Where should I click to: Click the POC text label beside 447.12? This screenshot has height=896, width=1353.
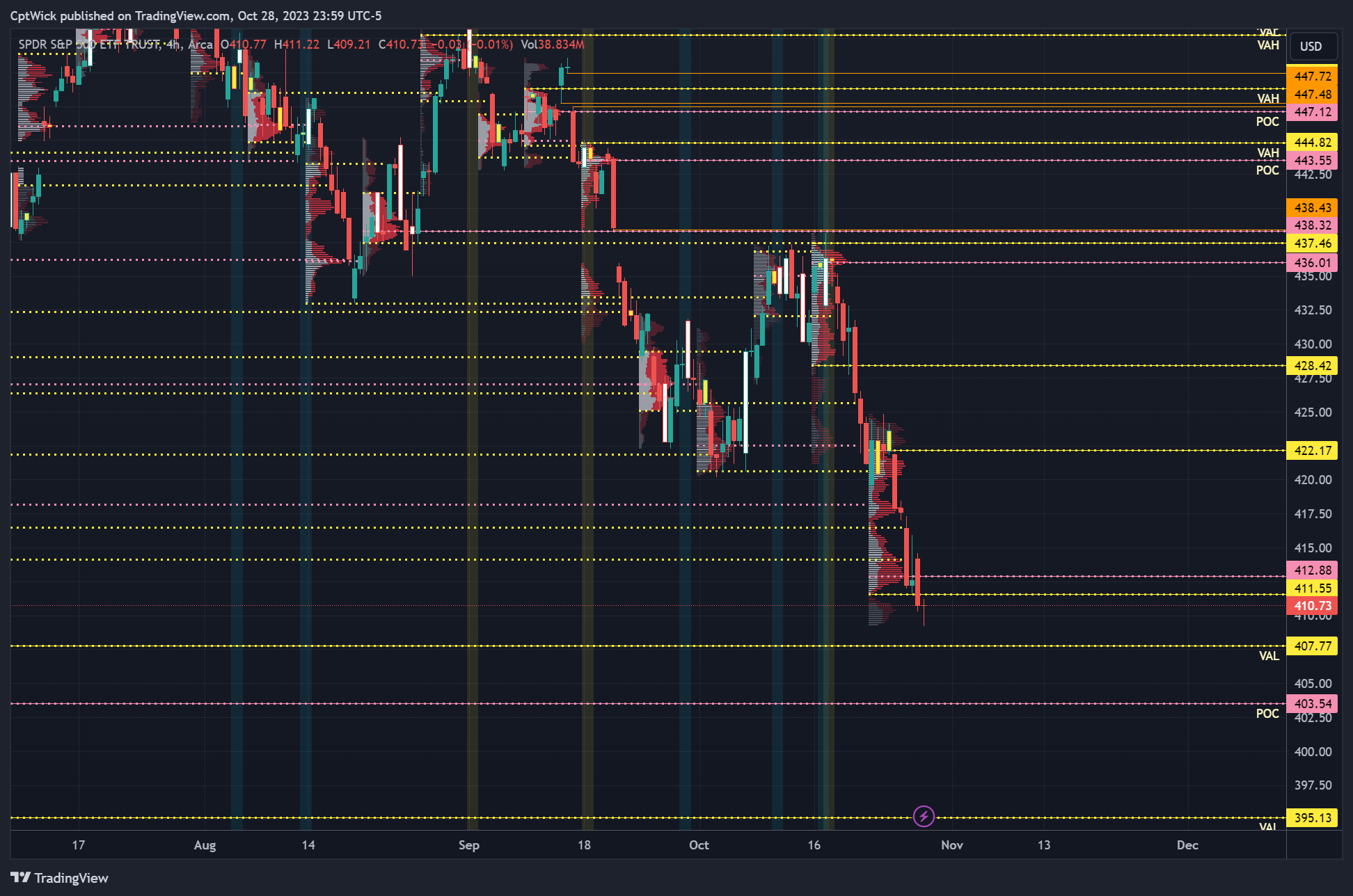(x=1267, y=122)
